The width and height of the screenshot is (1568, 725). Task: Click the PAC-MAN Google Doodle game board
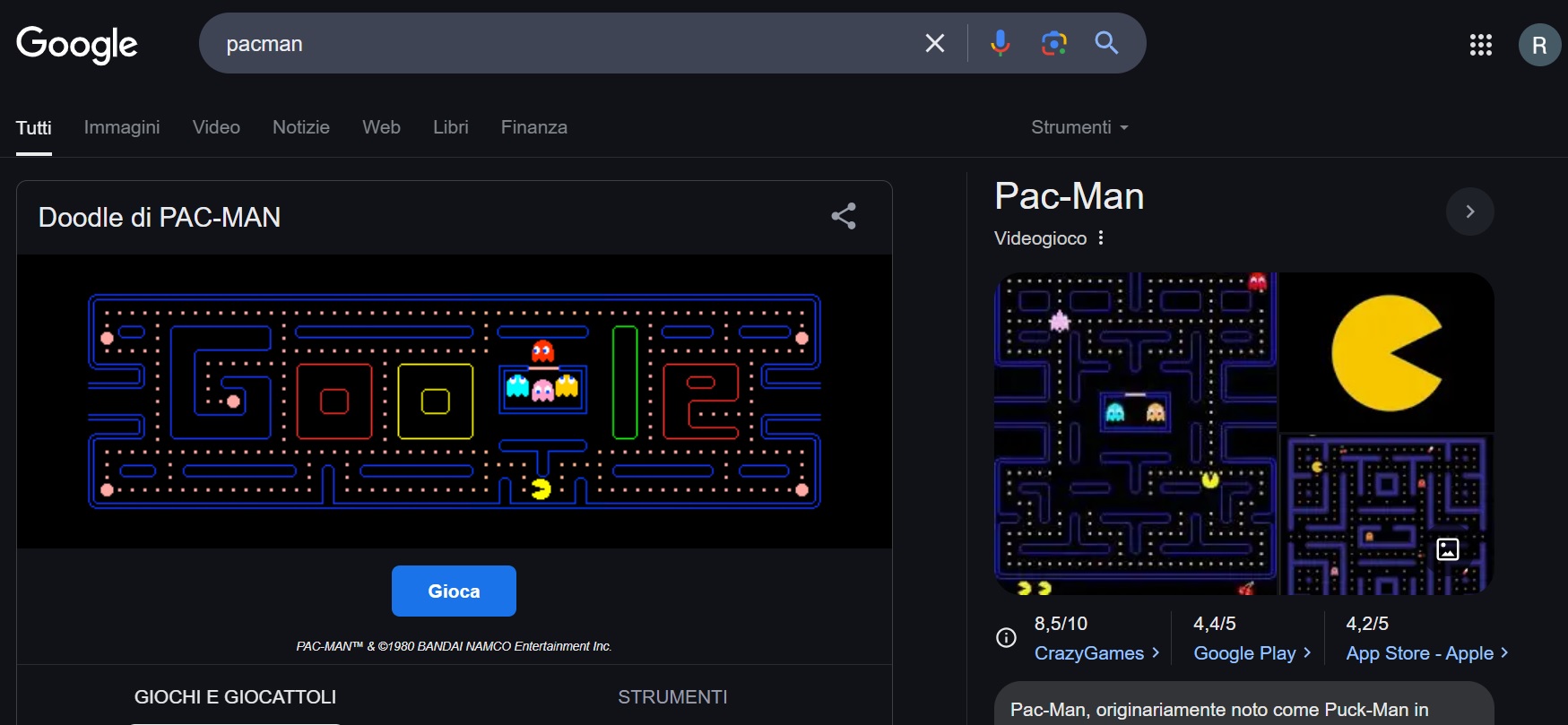[x=455, y=401]
